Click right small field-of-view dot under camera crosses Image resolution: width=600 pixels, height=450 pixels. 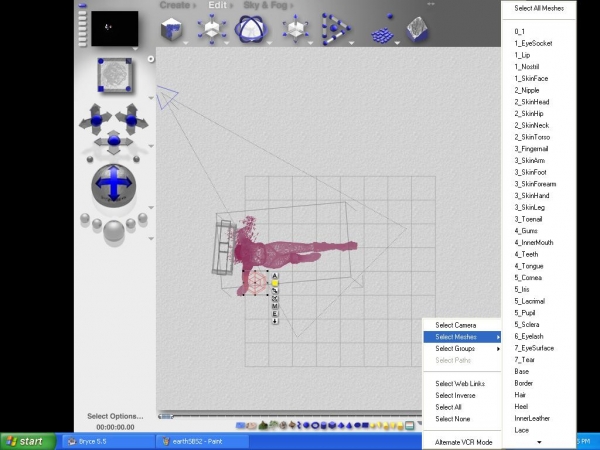pos(136,159)
